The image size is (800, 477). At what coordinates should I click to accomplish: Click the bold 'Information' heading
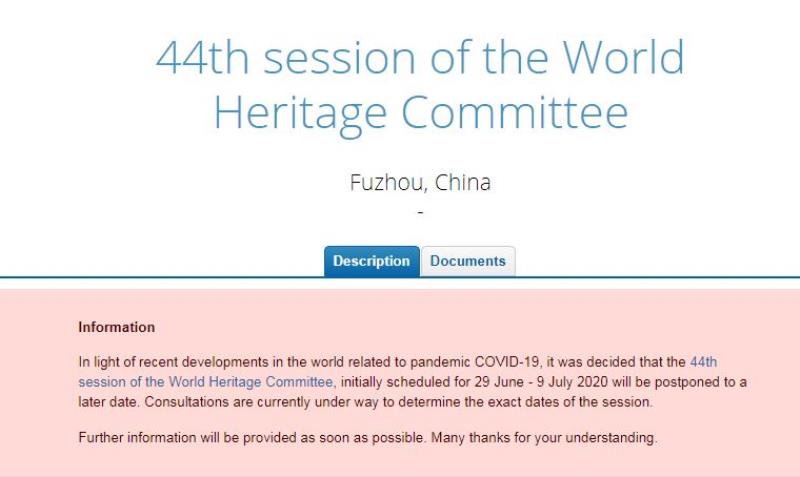(117, 328)
